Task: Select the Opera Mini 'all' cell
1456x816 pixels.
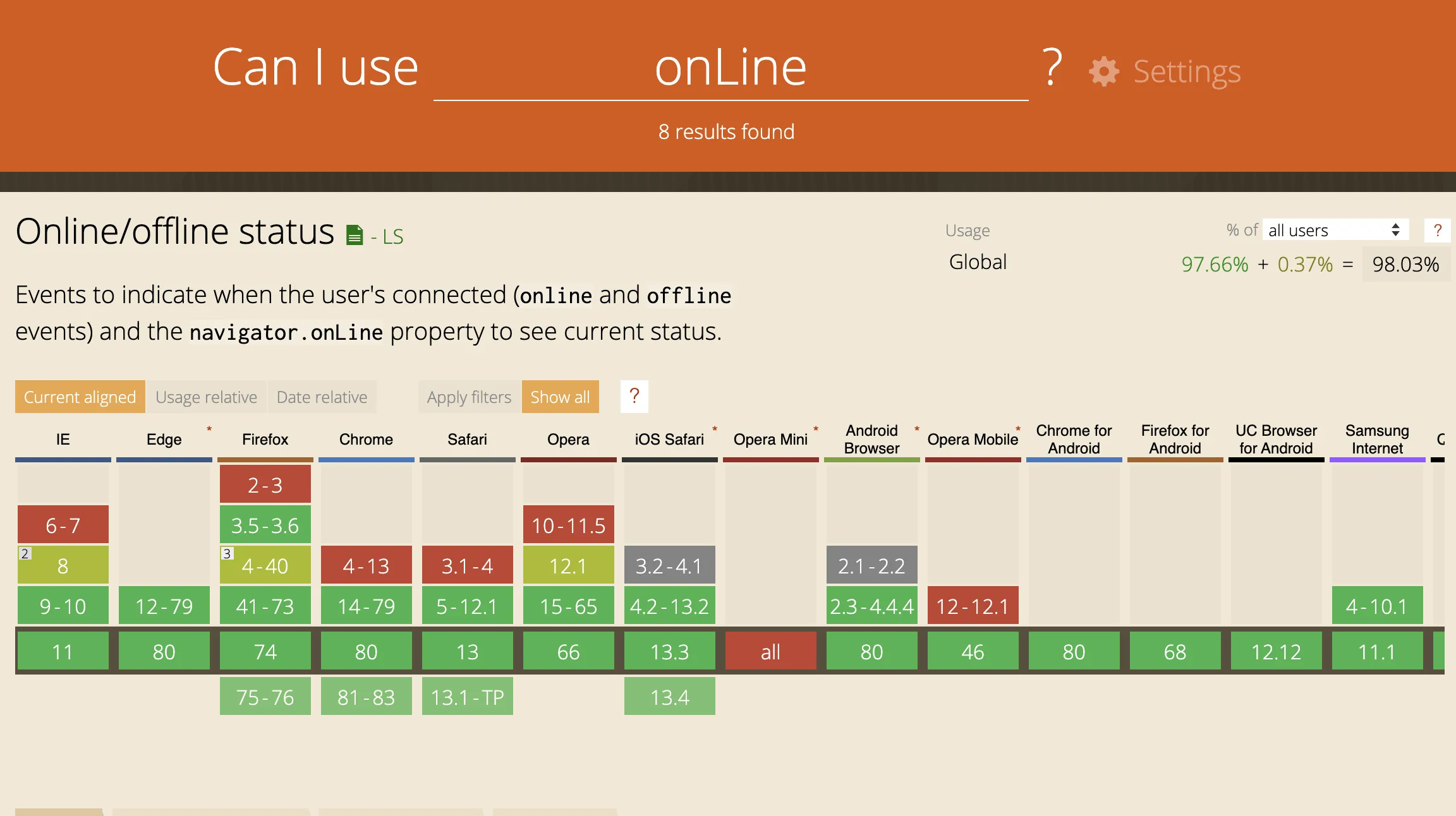Action: click(771, 651)
